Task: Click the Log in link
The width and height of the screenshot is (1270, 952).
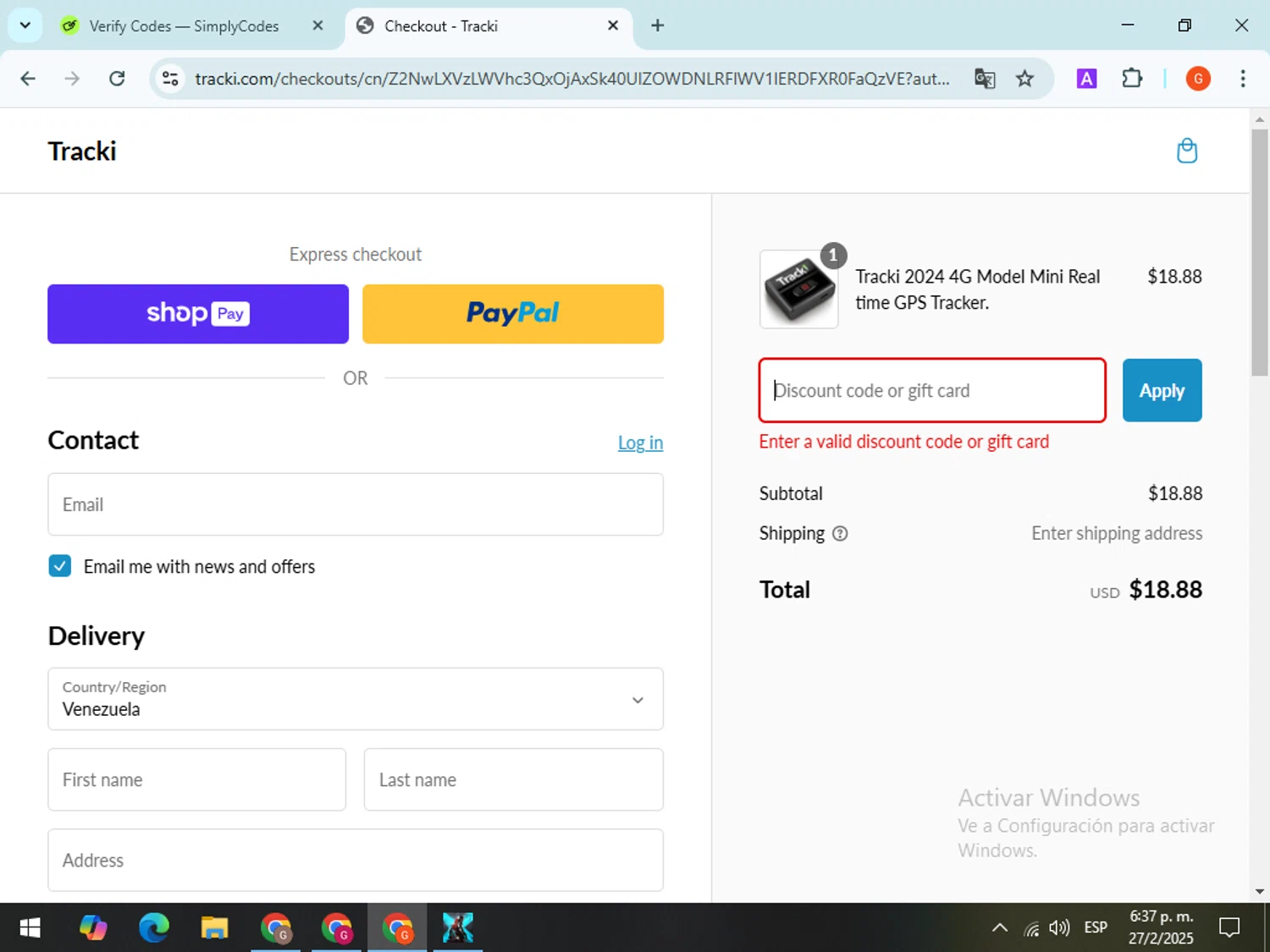Action: [640, 443]
